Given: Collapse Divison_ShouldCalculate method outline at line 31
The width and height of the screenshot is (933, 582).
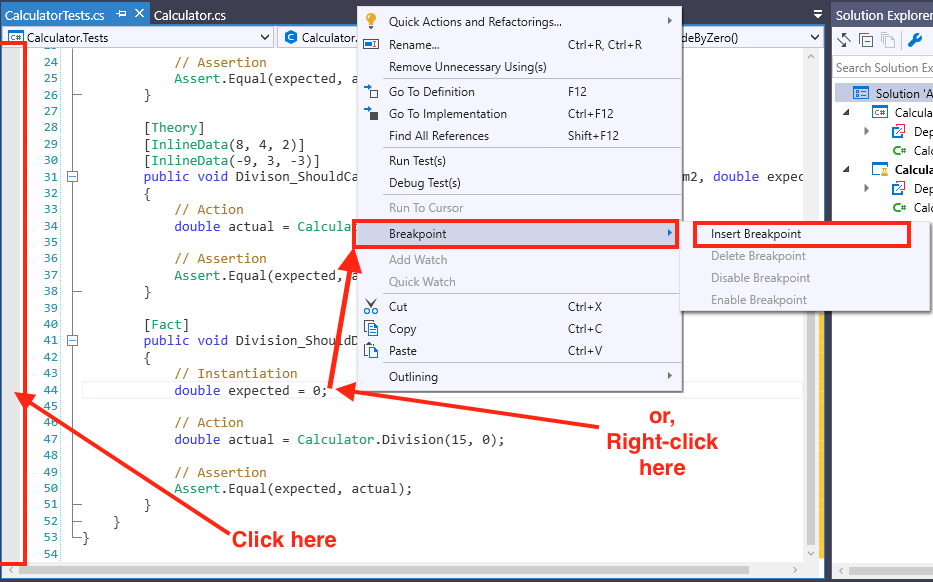Looking at the screenshot, I should click(x=72, y=177).
